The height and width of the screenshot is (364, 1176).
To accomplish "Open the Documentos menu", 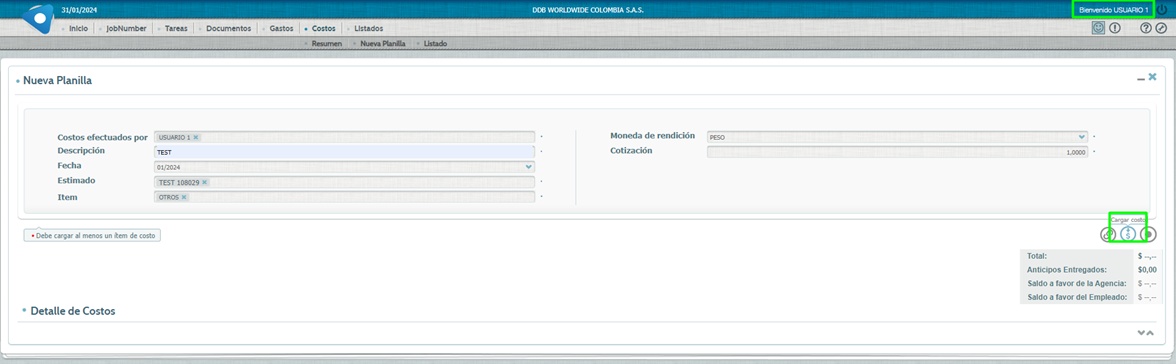I will point(228,29).
